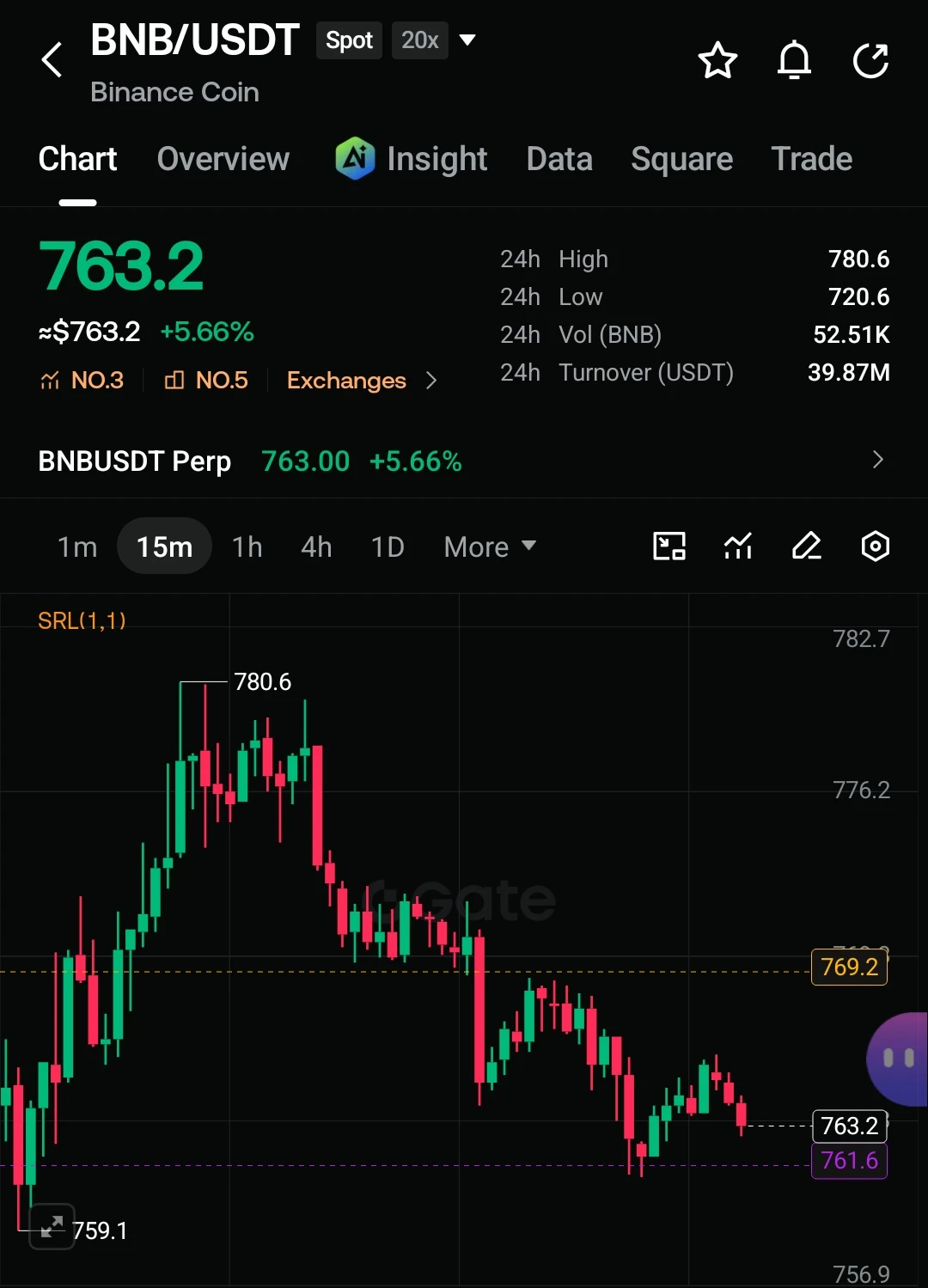Select the drawing pencil tool
The height and width of the screenshot is (1288, 928).
click(806, 546)
